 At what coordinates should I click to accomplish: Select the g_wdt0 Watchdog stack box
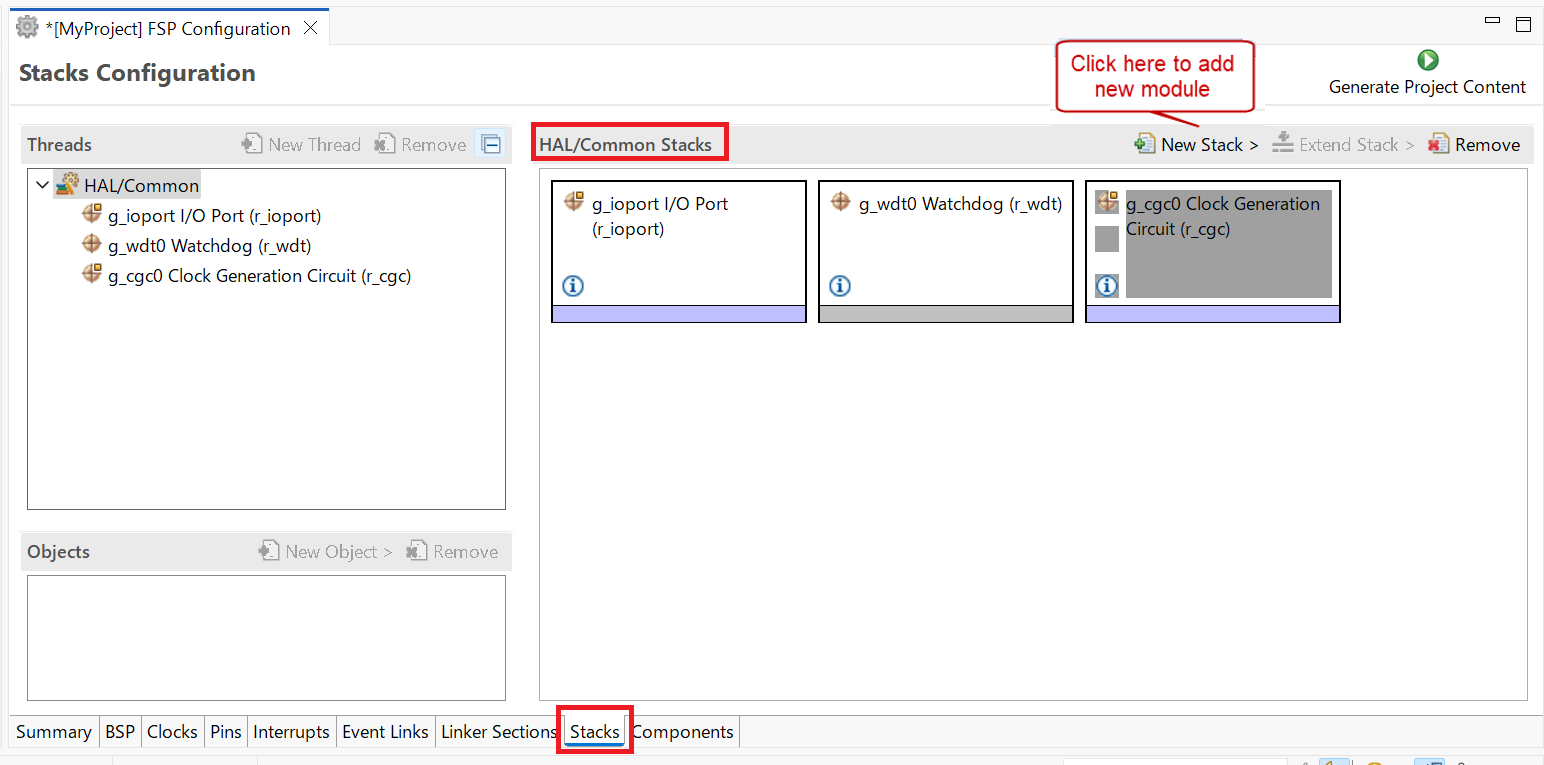coord(946,251)
